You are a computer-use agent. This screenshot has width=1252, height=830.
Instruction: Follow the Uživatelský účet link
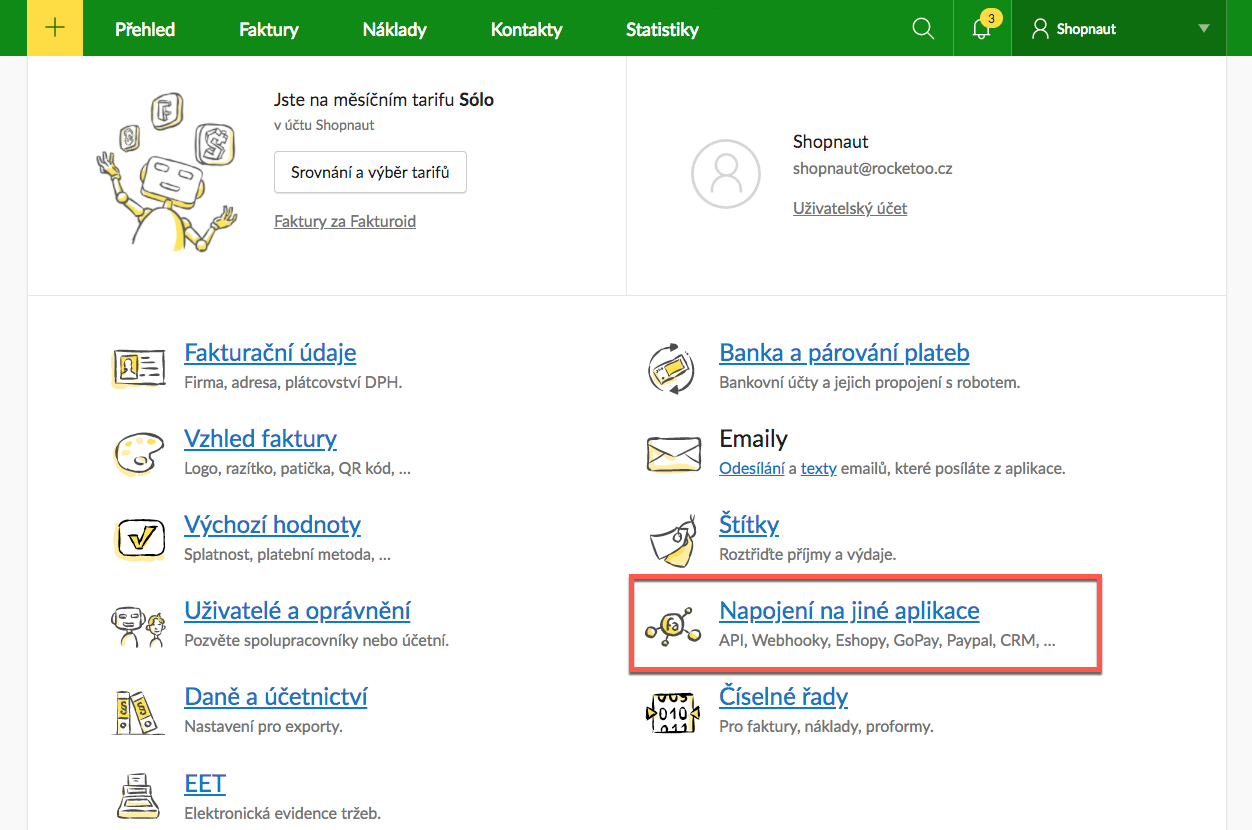tap(850, 208)
